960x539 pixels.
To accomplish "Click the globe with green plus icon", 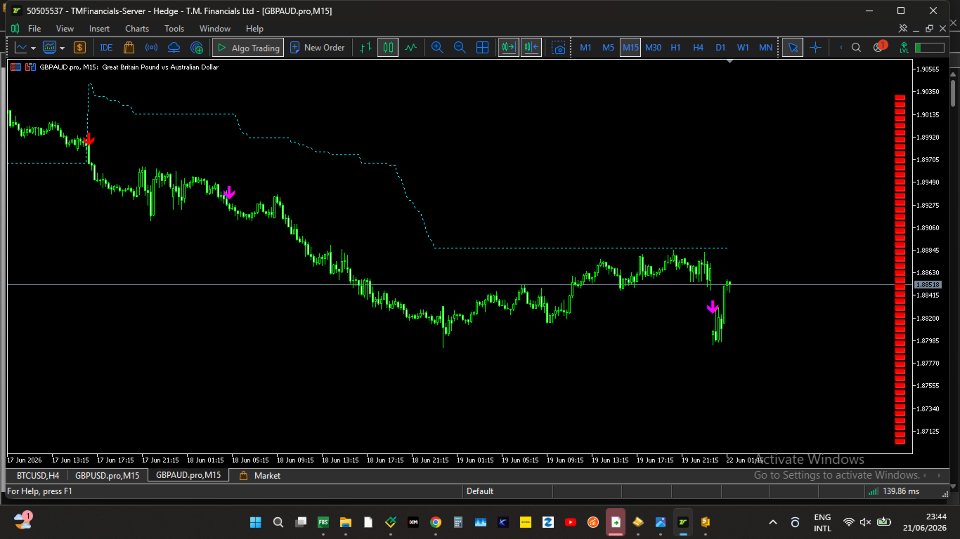I will [197, 47].
